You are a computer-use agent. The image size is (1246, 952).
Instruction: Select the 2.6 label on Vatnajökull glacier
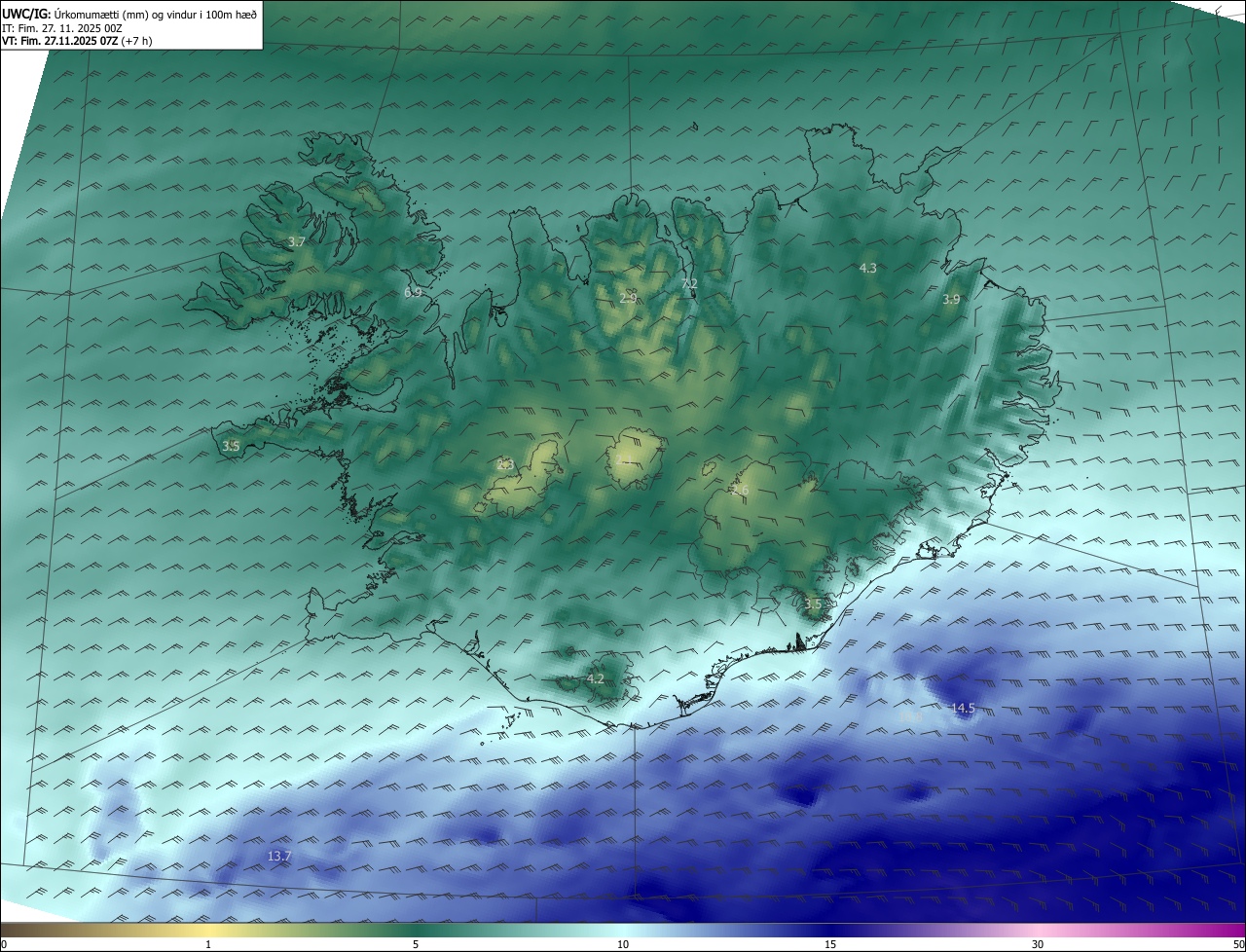(741, 491)
